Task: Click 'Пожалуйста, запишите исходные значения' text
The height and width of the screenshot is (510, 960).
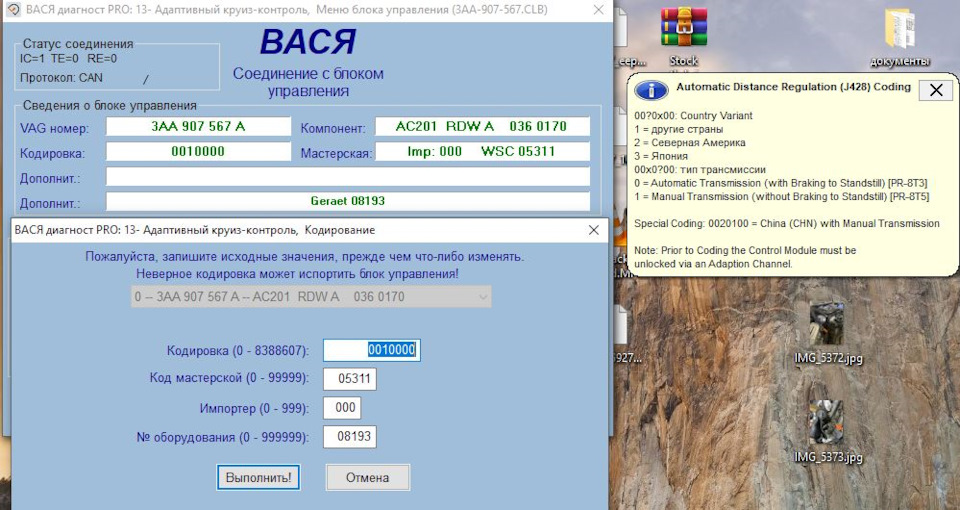Action: click(x=304, y=257)
